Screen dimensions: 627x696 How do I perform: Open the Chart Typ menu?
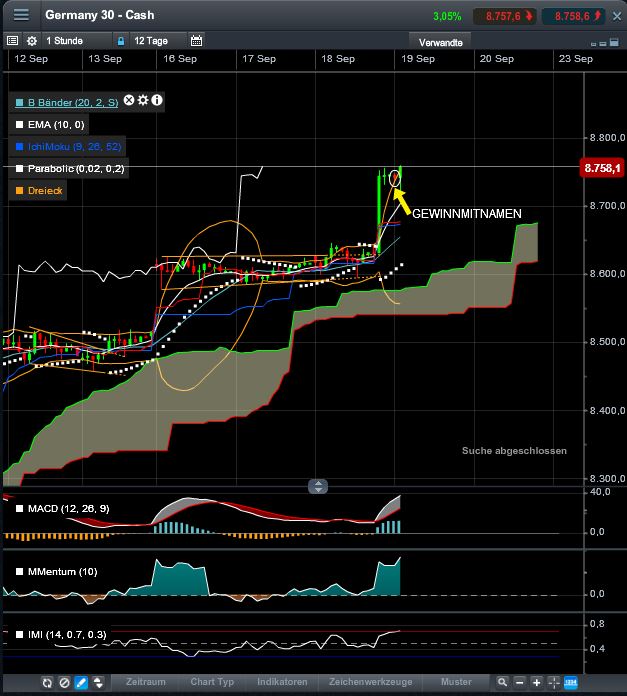click(212, 682)
